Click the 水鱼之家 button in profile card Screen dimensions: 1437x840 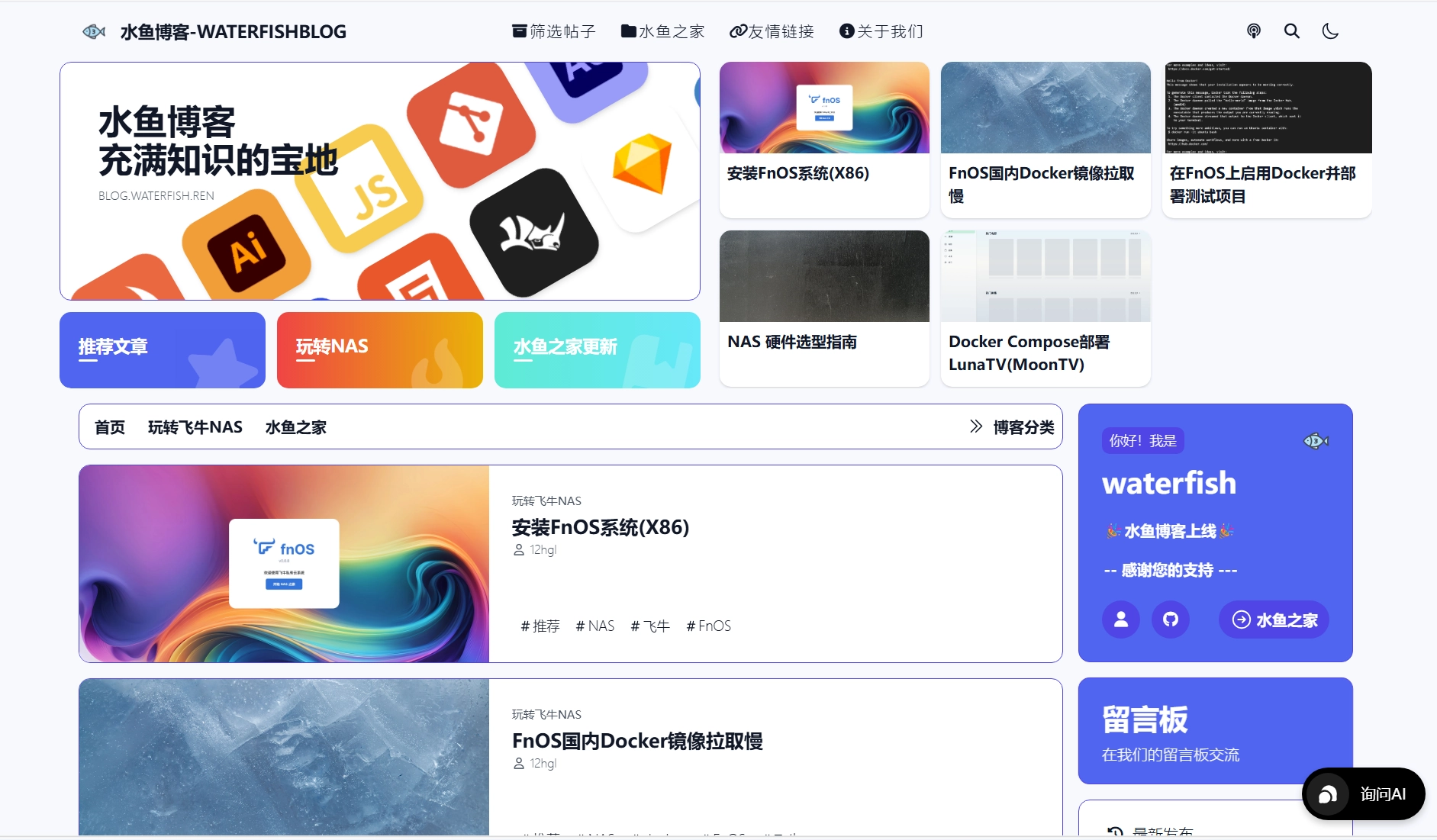coord(1274,620)
